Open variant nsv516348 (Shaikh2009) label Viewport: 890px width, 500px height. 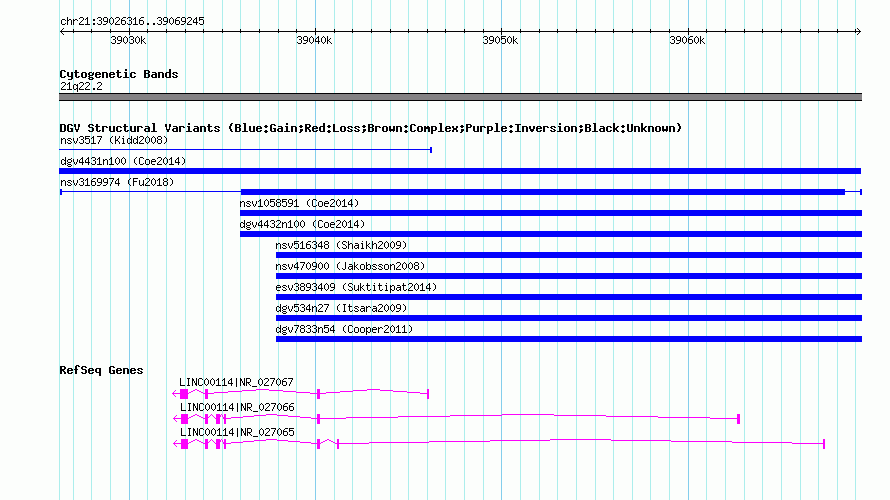pyautogui.click(x=341, y=245)
